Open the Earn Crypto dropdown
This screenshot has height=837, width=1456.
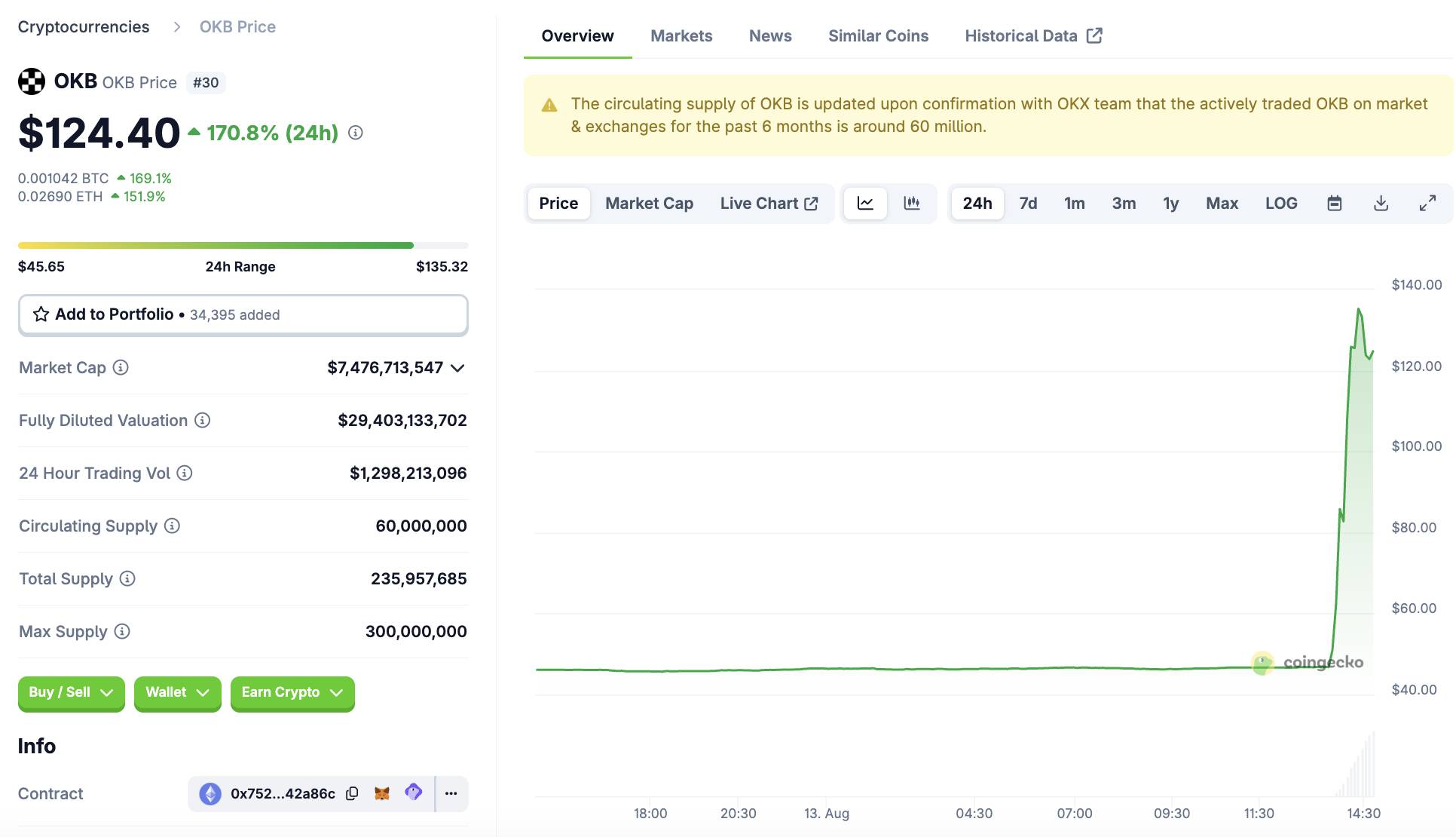click(x=292, y=692)
